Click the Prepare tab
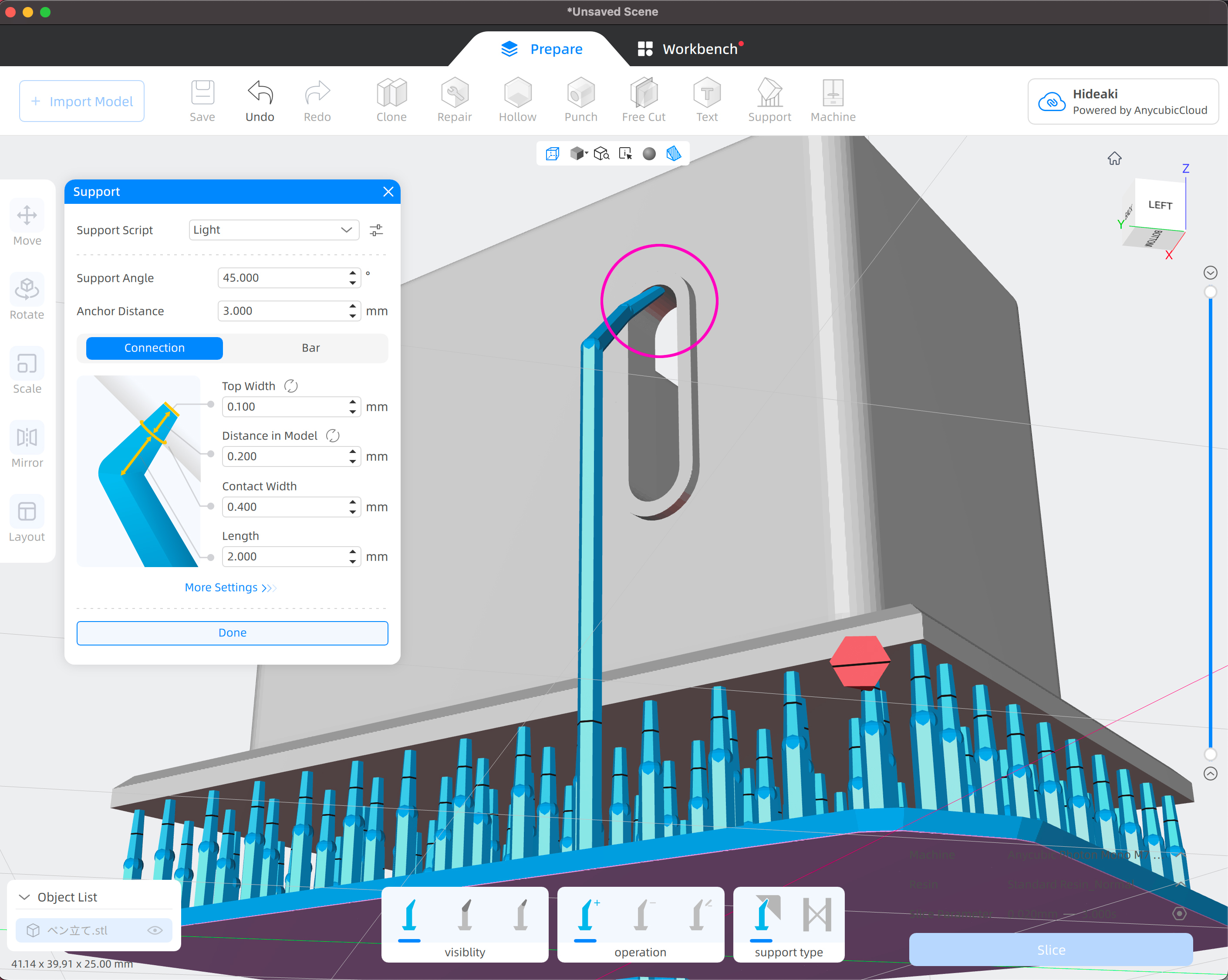 tap(542, 49)
